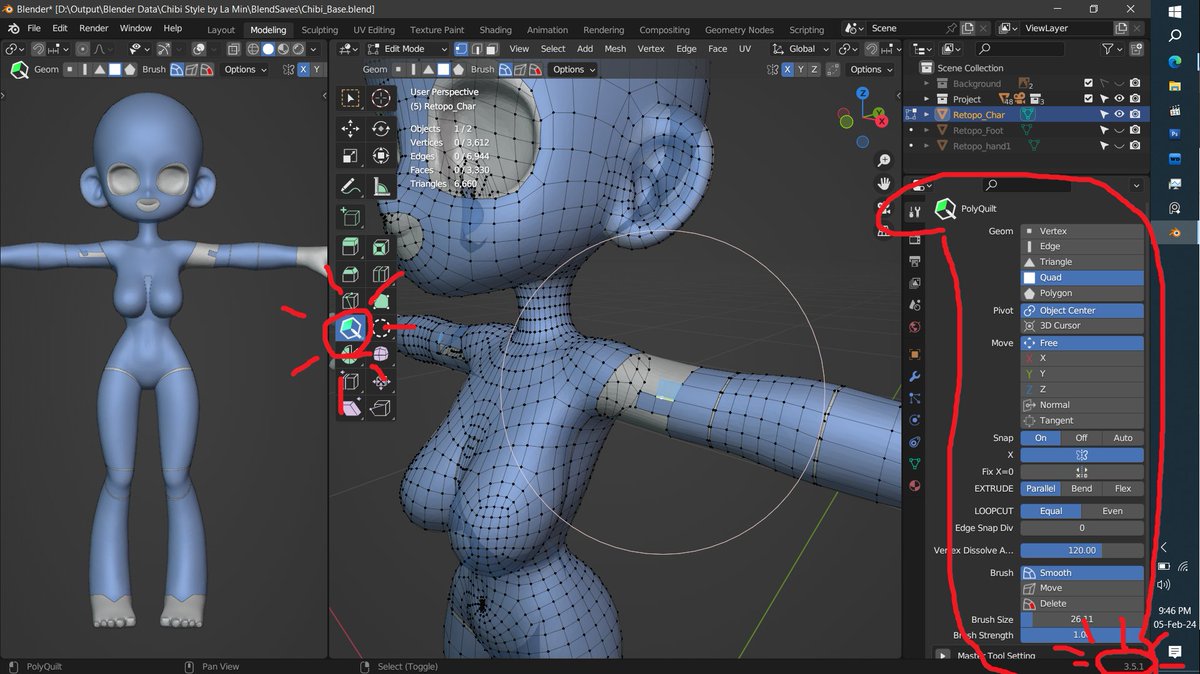Open the Properties editor options dropdown chevron
This screenshot has width=1200, height=674.
pos(1136,185)
